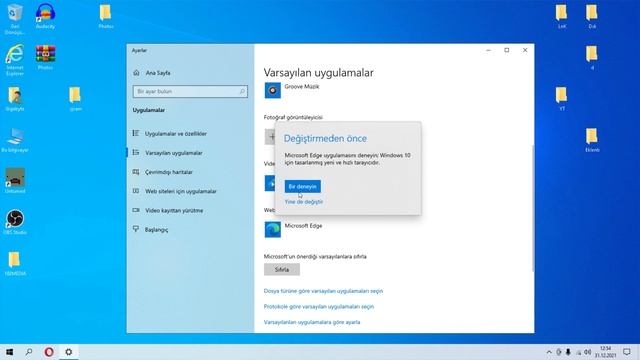Screen dimensions: 640x360
Task: Open taskbar clock and date
Action: (x=605, y=352)
